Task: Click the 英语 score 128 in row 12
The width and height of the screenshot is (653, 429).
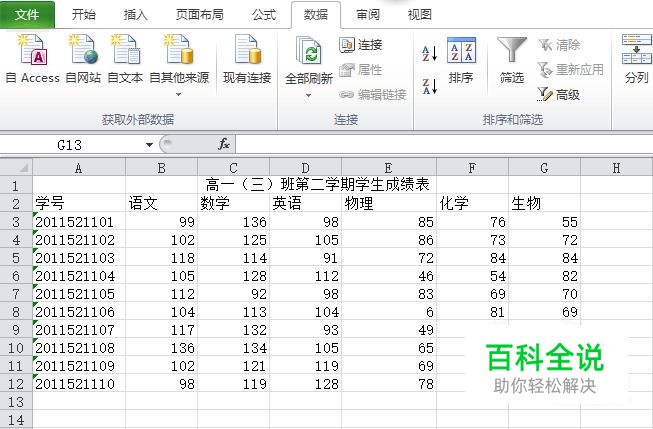Action: [306, 384]
